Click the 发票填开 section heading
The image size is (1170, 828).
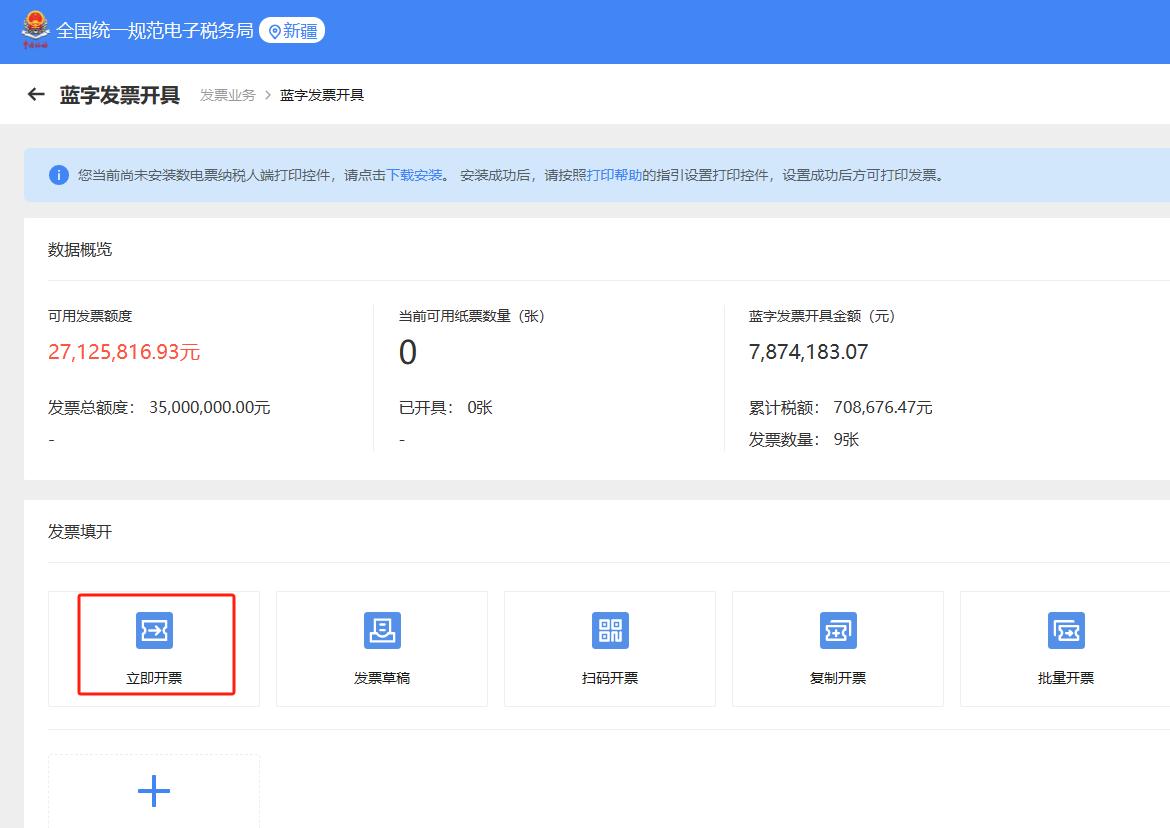tap(80, 532)
